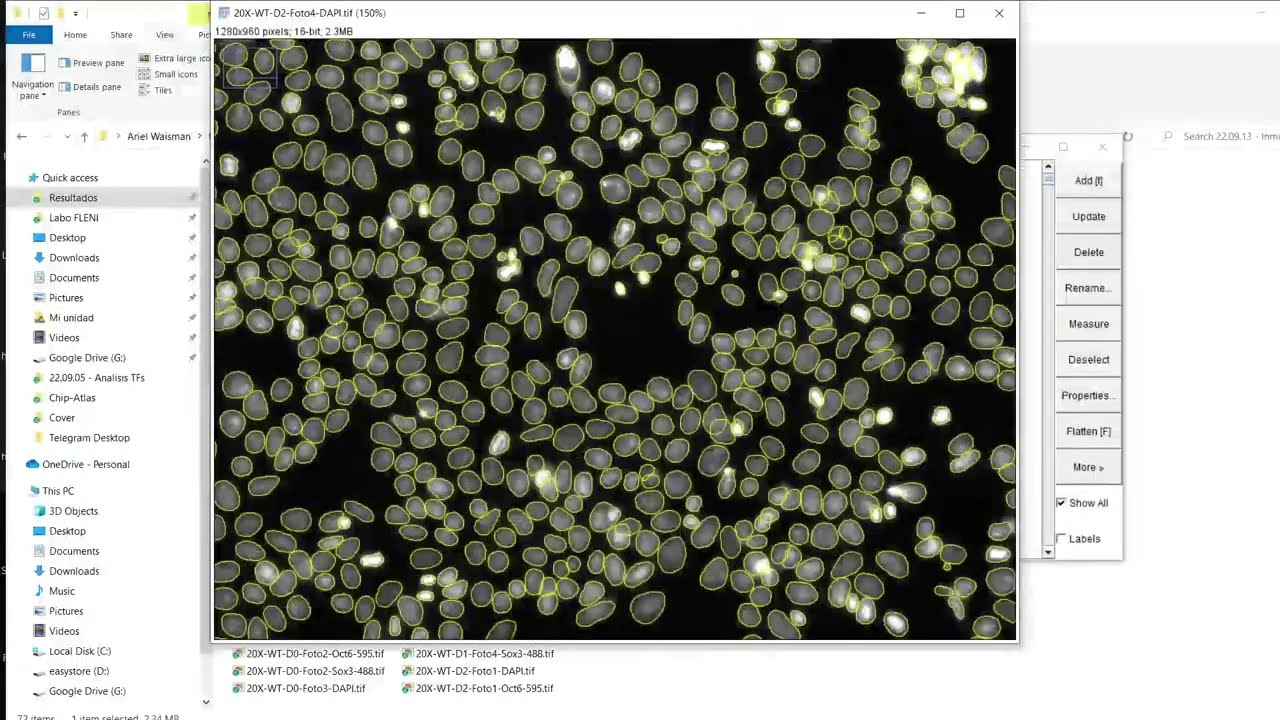Select file 20X-WT-D2-Foto1-DAPI.tif
This screenshot has height=720, width=1280.
click(x=468, y=671)
